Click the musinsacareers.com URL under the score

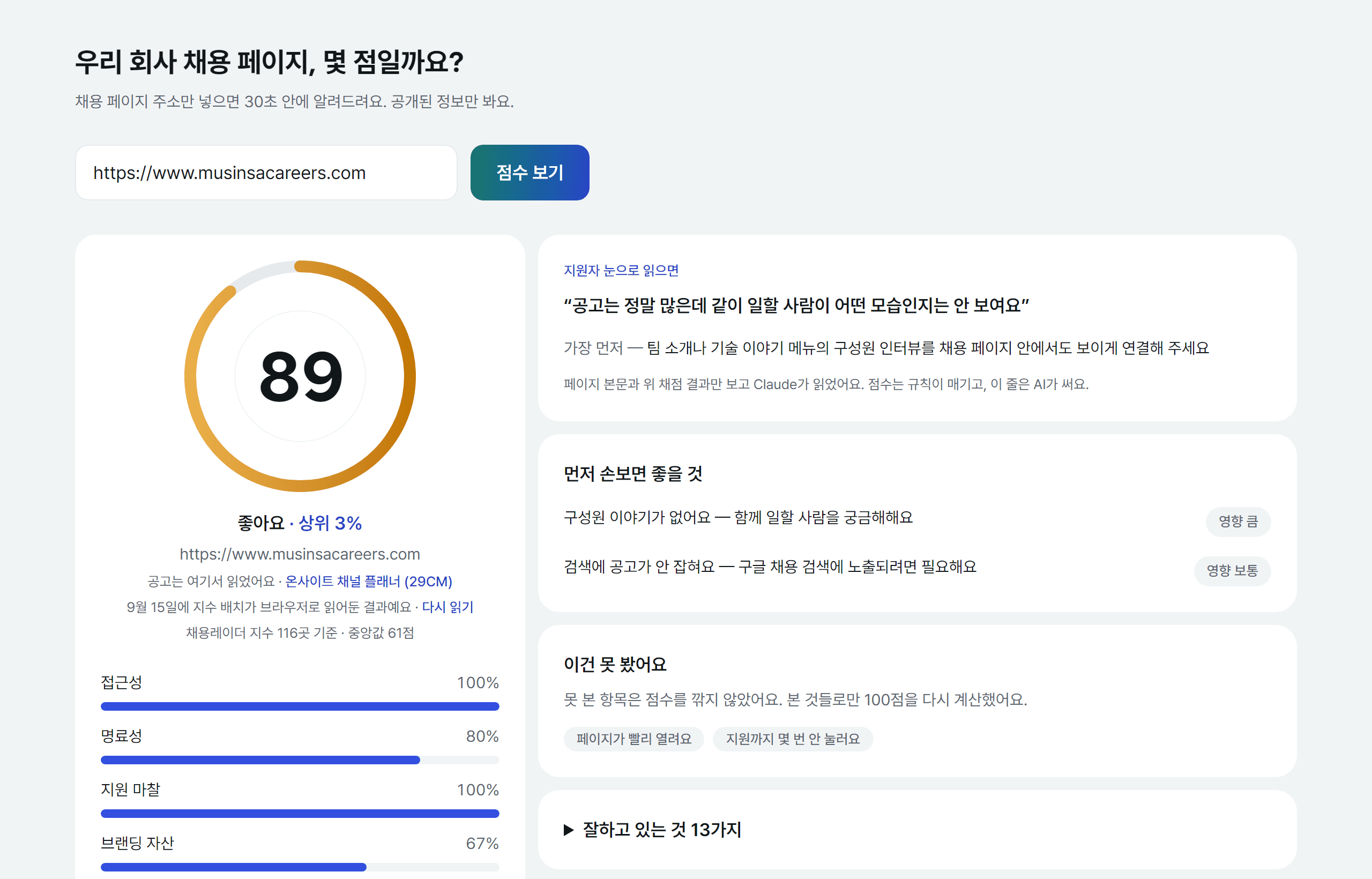tap(300, 554)
